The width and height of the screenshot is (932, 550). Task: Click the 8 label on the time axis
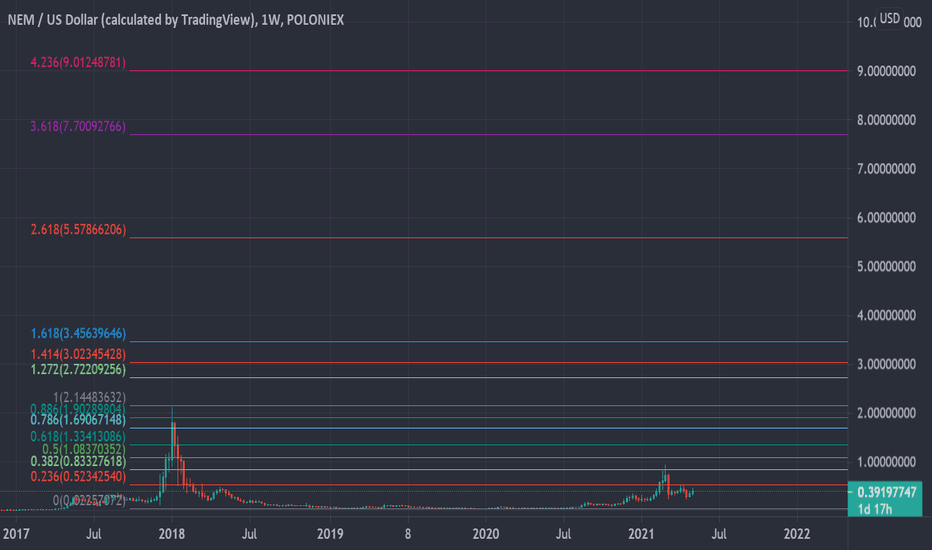(408, 533)
